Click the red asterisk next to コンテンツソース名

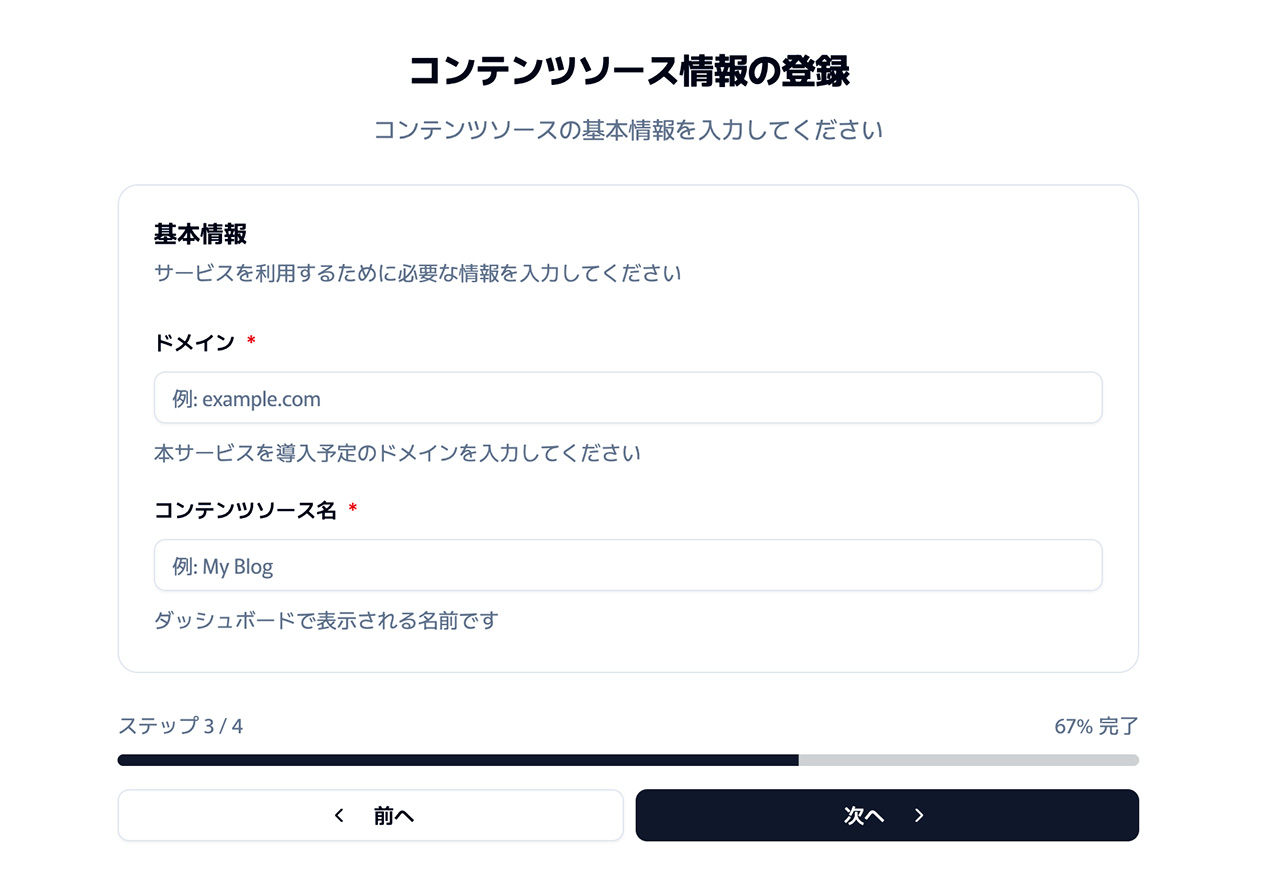tap(352, 509)
